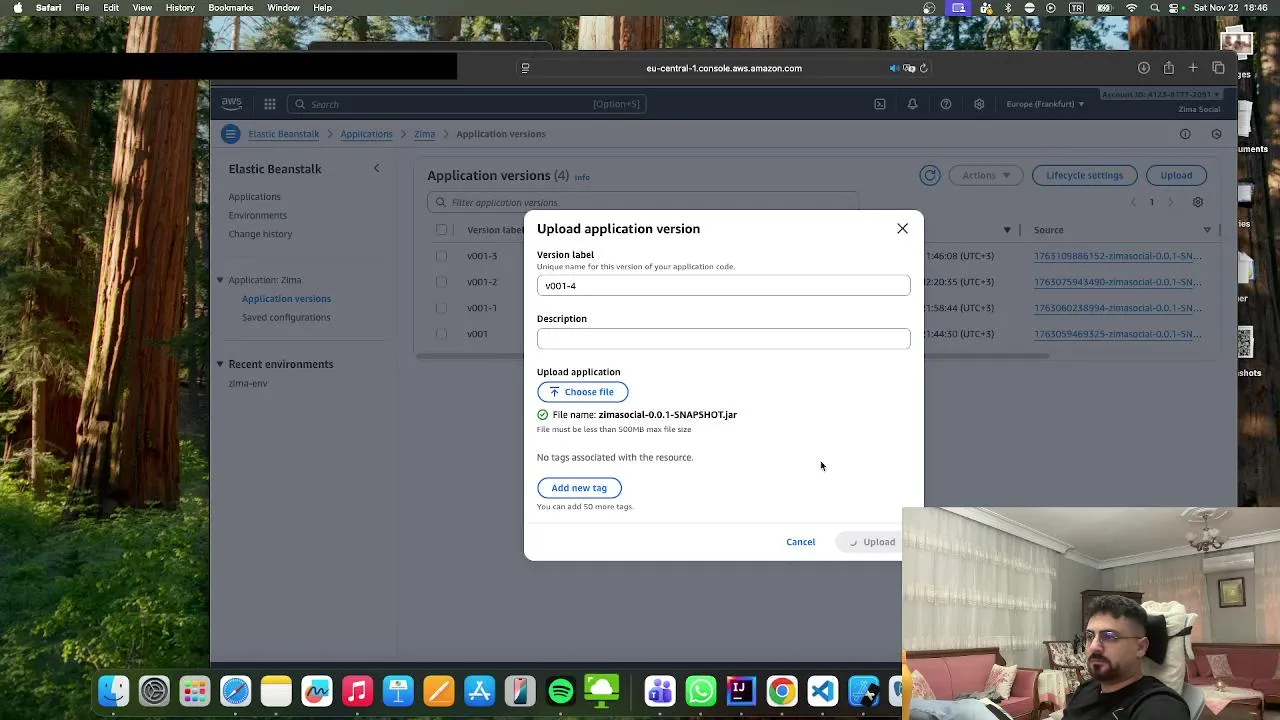Reload the Safari page
This screenshot has height=720, width=1280.
(923, 68)
